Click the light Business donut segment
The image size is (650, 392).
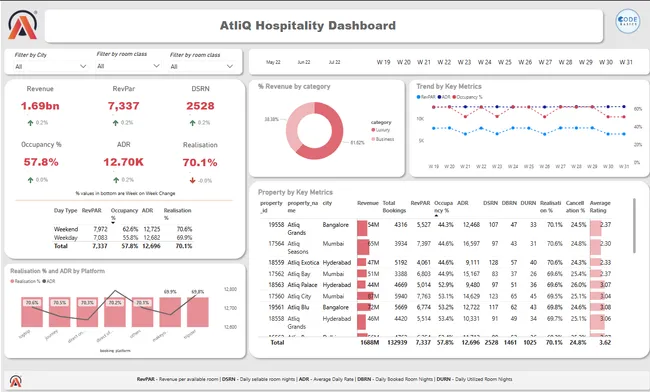(292, 124)
